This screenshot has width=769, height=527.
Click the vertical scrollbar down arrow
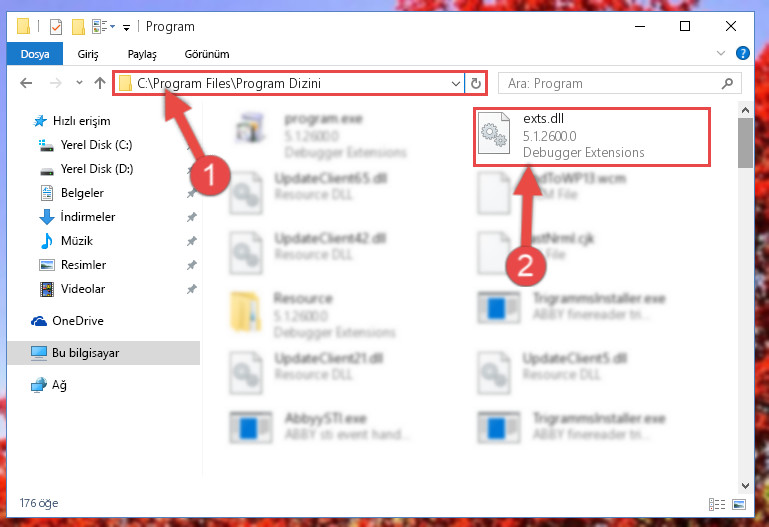coord(745,485)
